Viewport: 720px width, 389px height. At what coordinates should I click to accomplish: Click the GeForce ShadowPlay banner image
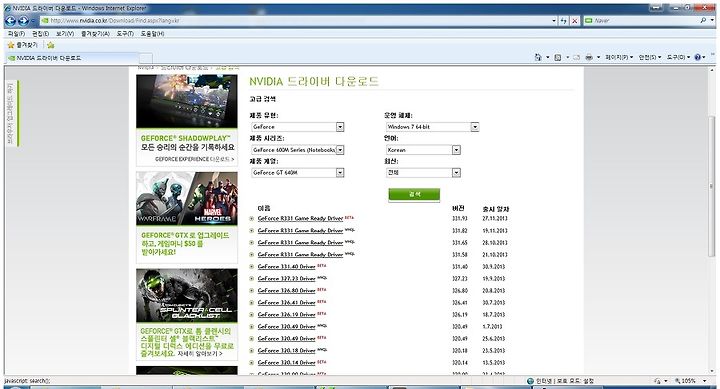(187, 101)
